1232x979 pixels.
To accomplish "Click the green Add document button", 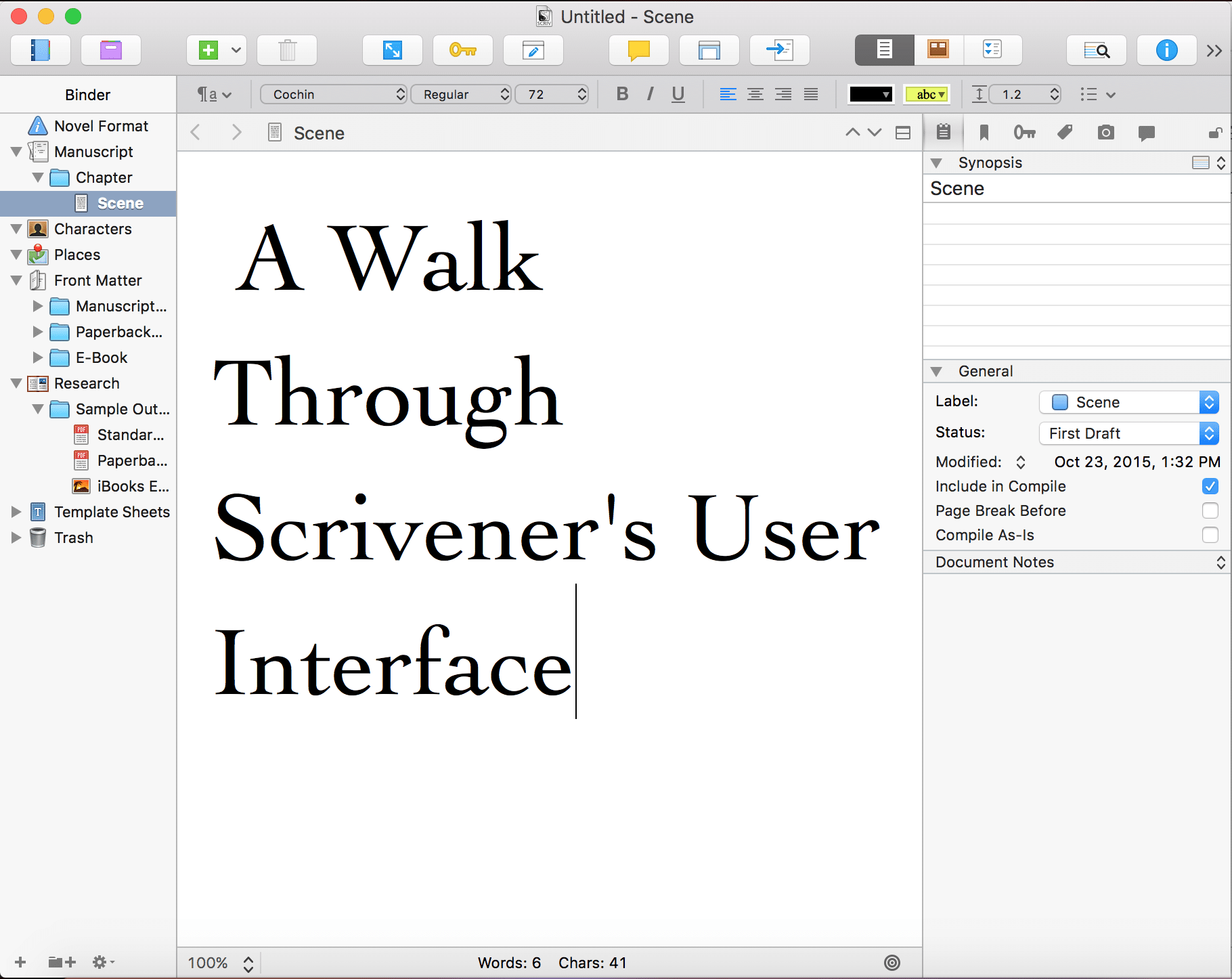I will (x=208, y=50).
